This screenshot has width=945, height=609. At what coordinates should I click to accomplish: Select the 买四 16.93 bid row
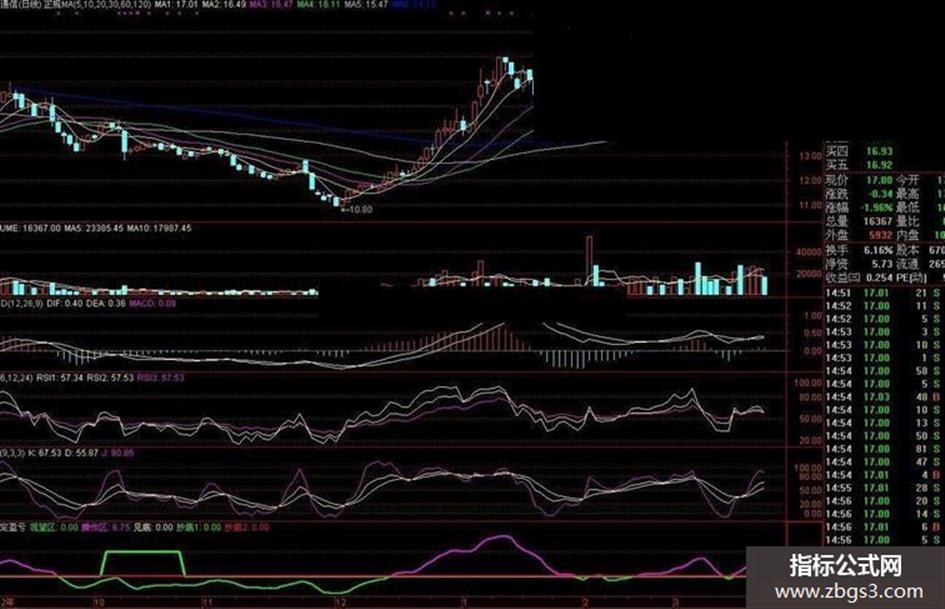pos(859,151)
